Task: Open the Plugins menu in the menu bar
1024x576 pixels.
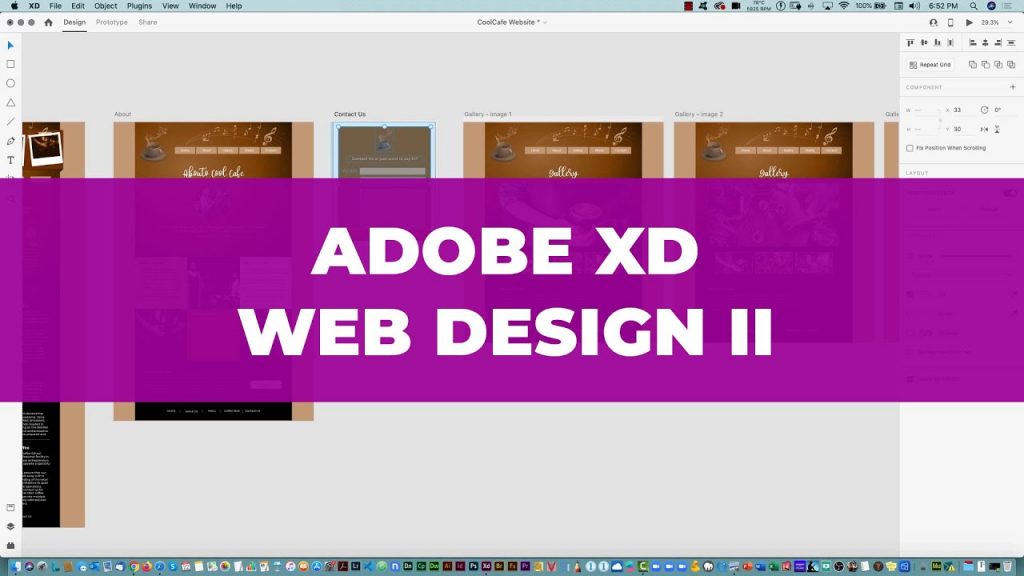Action: (138, 5)
